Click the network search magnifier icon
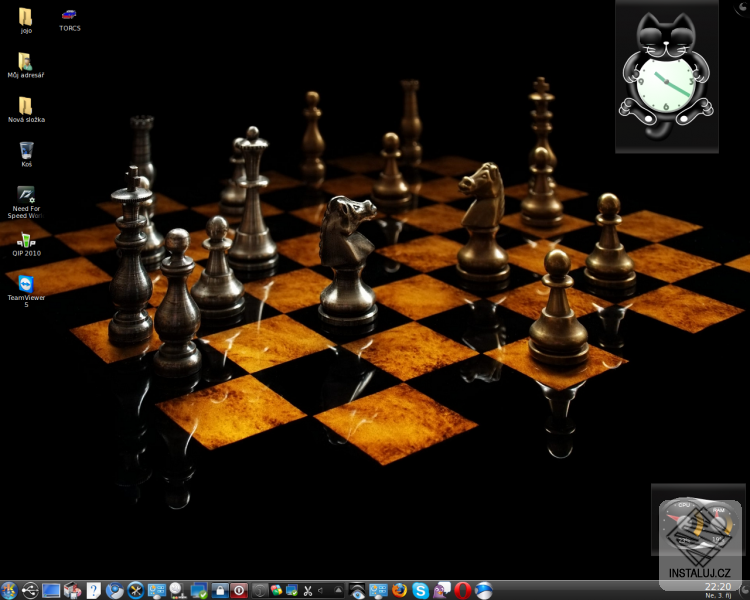This screenshot has height=600, width=750. (x=177, y=590)
